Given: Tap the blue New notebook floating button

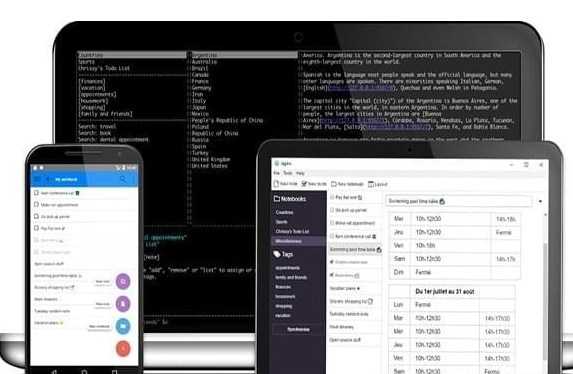Looking at the screenshot, I should pos(123,326).
